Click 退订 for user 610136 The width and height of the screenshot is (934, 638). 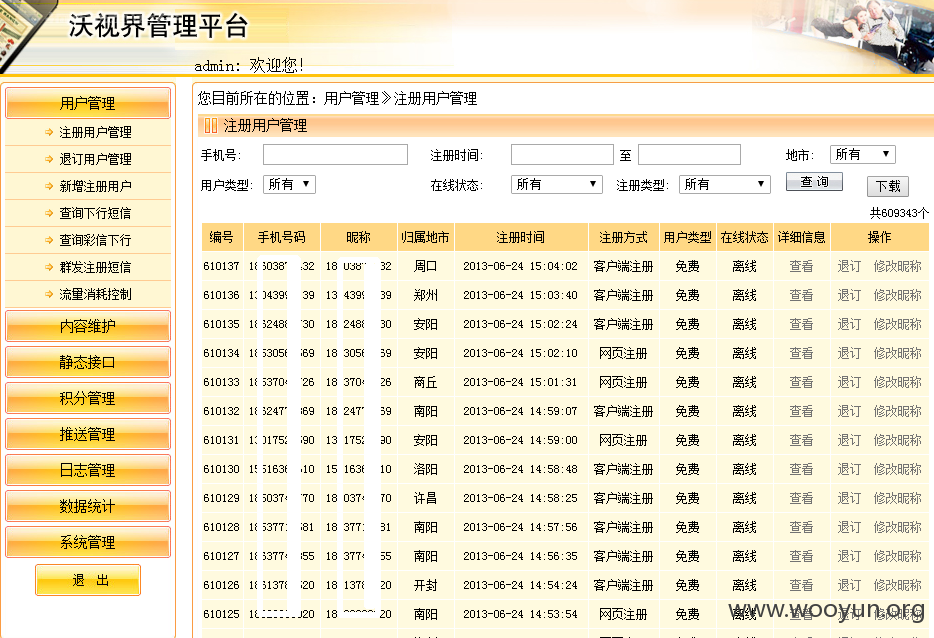tap(849, 295)
